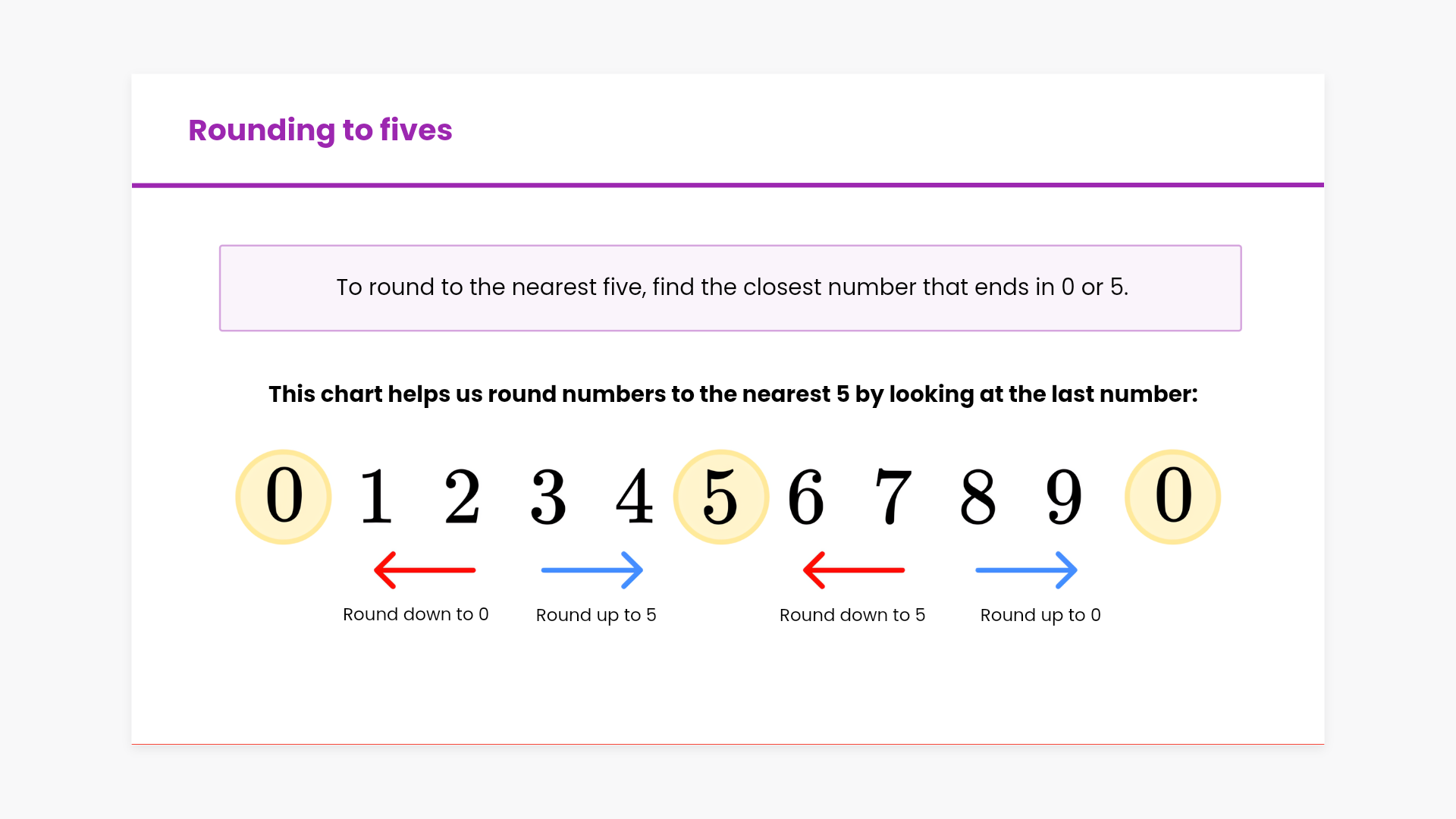
Task: Select the highlighted 0 circle after number 9
Action: click(x=1172, y=497)
